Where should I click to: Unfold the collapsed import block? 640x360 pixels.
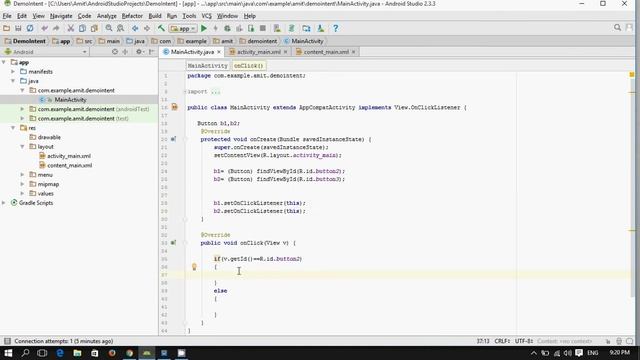click(185, 92)
